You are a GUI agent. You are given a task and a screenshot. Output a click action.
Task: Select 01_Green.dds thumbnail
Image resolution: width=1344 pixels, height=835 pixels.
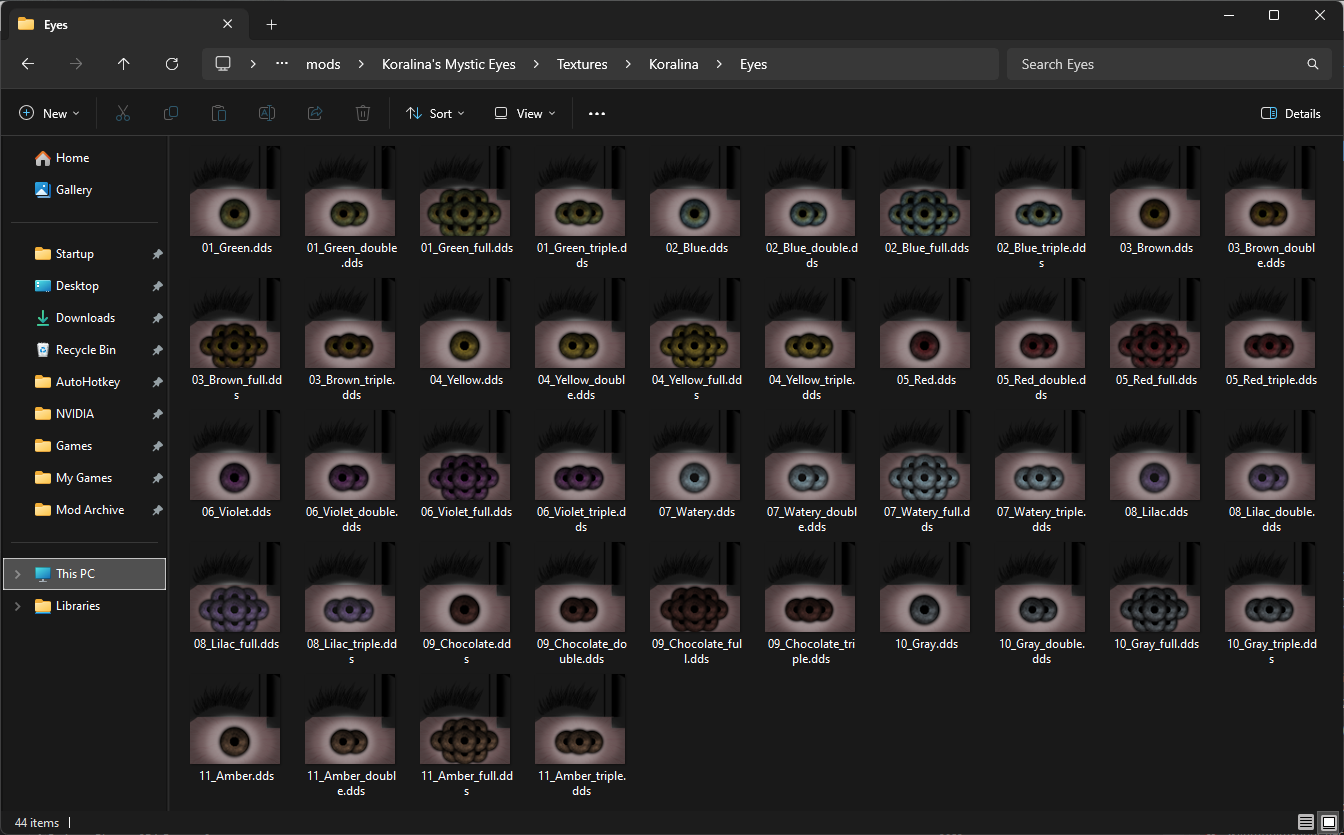point(235,191)
